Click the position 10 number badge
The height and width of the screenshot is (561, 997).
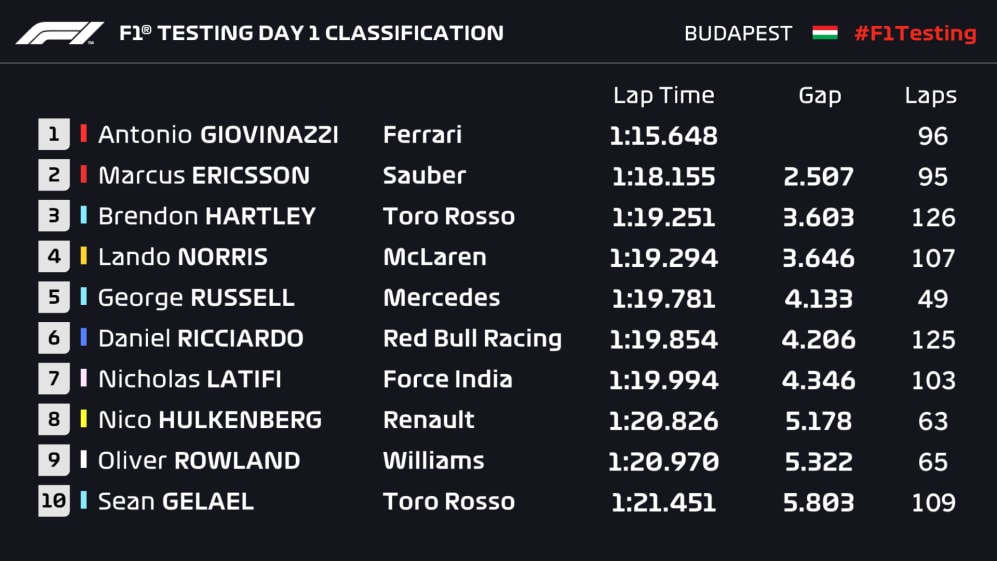53,502
